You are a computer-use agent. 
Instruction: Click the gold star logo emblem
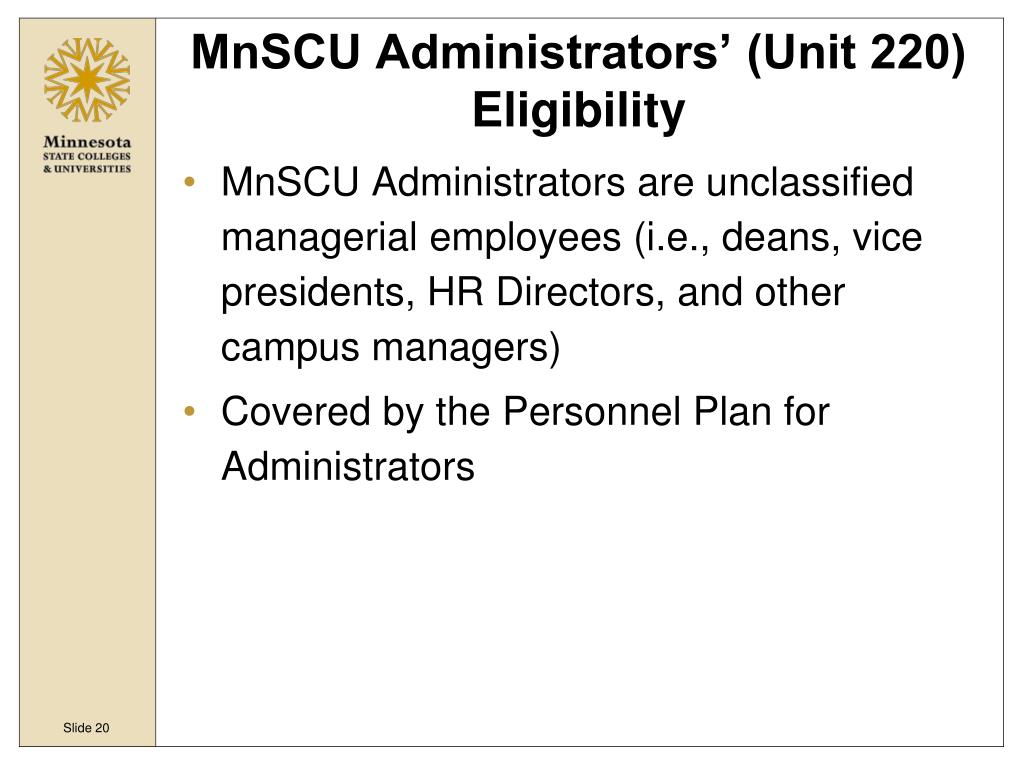(87, 80)
